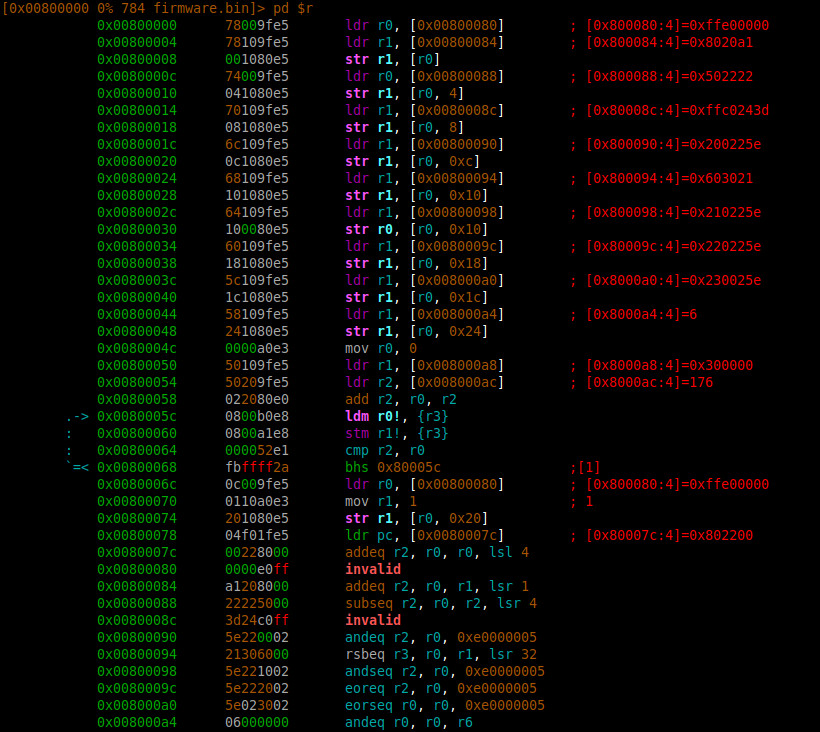Click comment '[0x800090:4]=0x200225e'
This screenshot has height=732, width=820.
pos(674,144)
